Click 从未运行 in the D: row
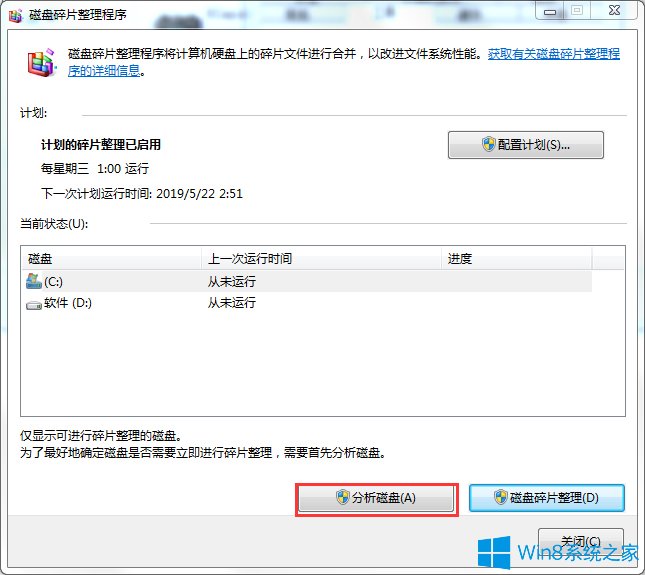Viewport: 645px width, 575px height. pos(232,303)
